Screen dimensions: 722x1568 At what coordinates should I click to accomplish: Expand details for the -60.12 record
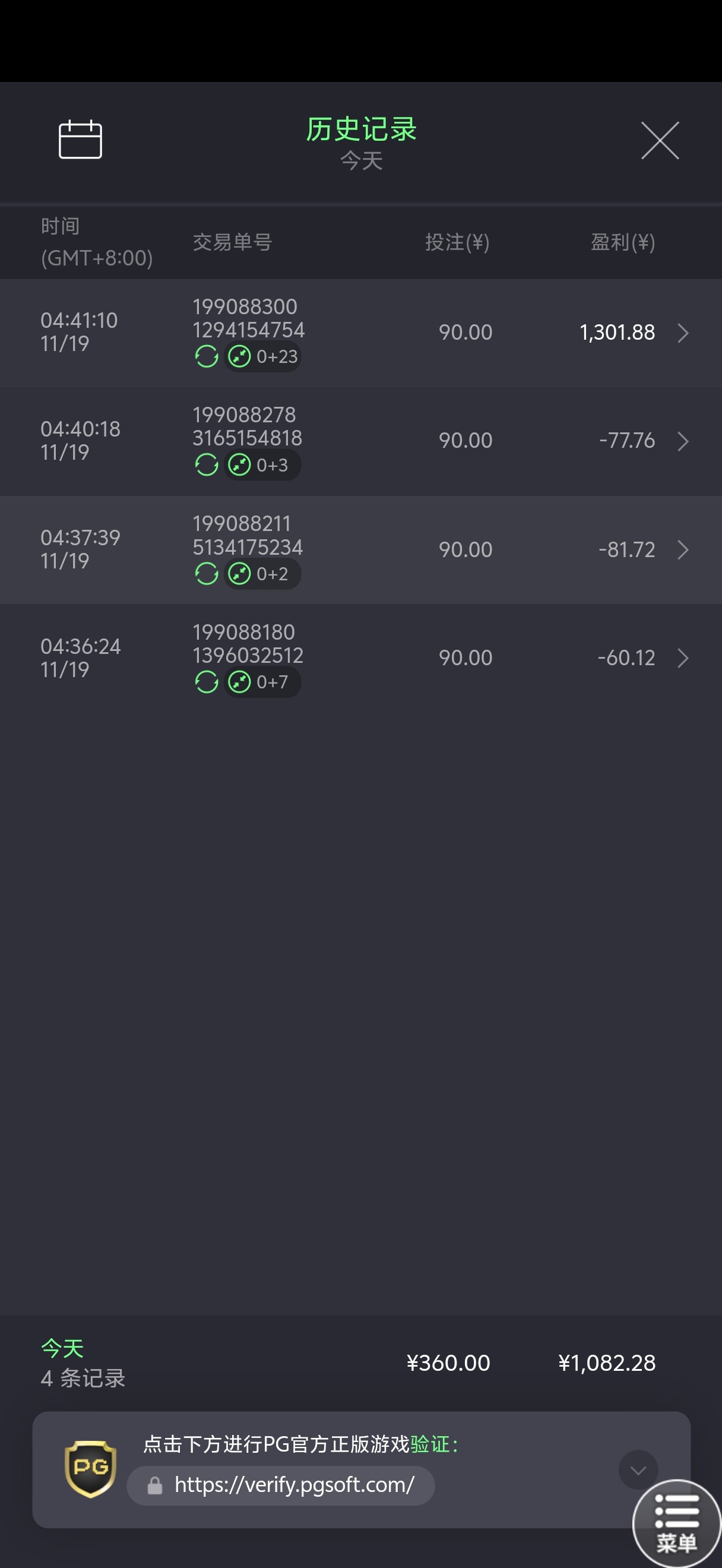683,658
